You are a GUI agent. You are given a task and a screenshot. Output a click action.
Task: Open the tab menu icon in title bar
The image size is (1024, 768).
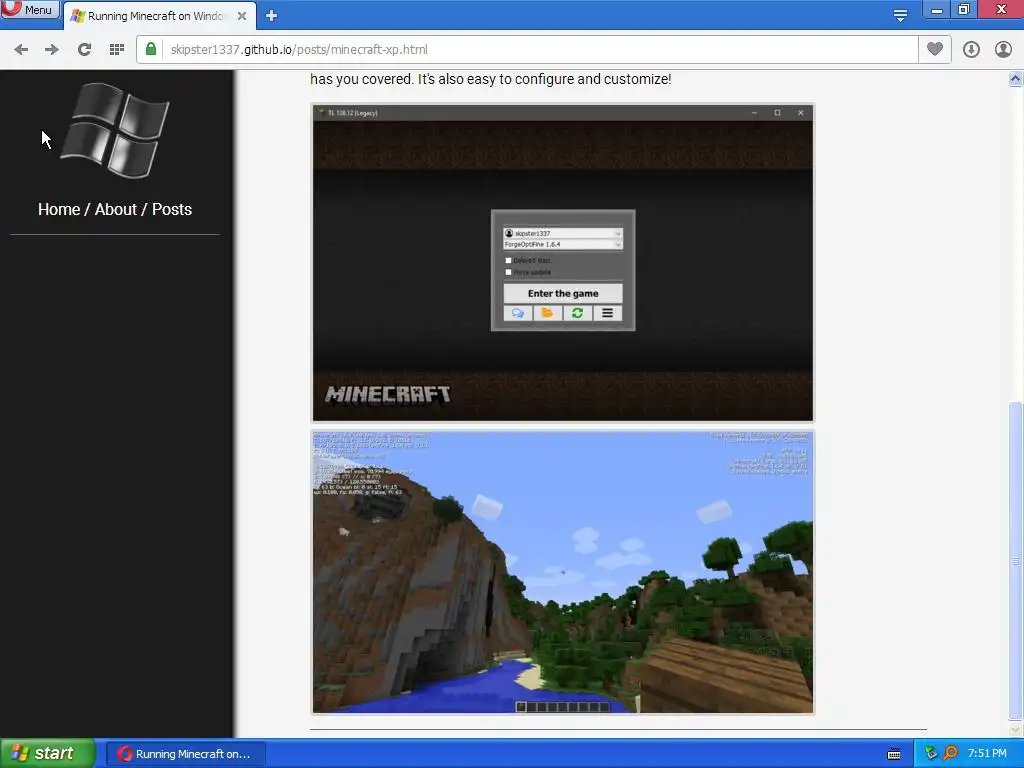coord(900,15)
